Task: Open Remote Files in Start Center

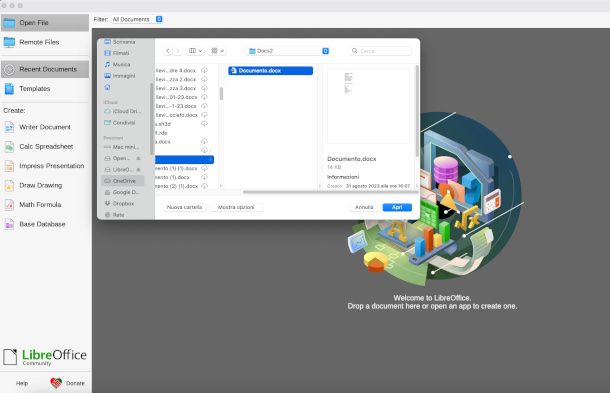Action: 45,42
